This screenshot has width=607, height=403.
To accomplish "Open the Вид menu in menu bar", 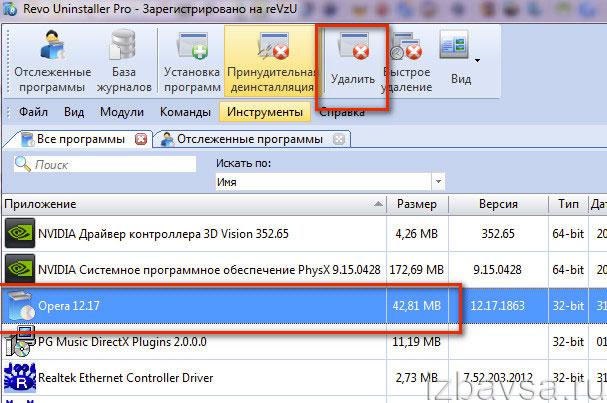I will 74,112.
